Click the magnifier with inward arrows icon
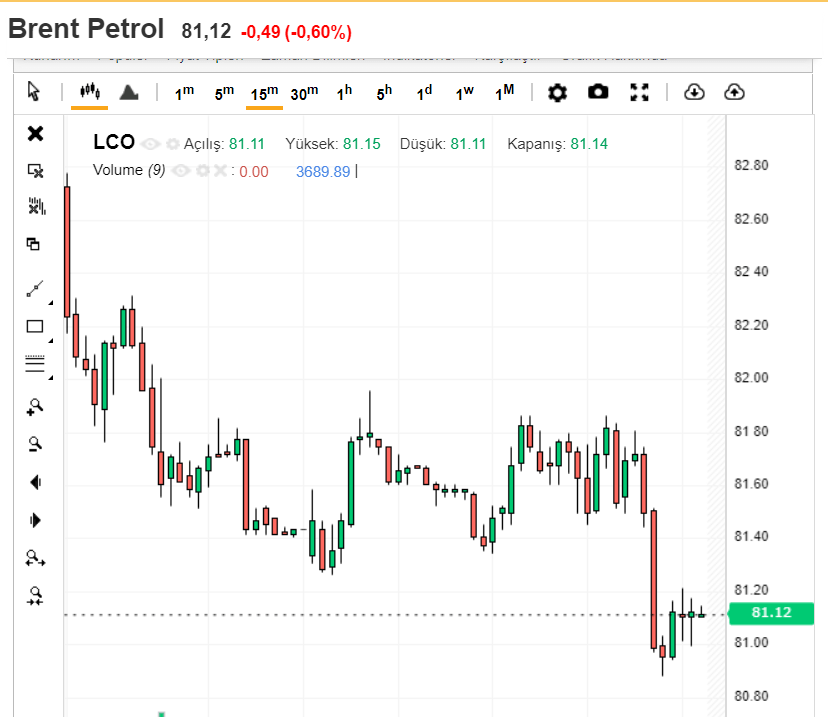The image size is (828, 717). pyautogui.click(x=35, y=596)
